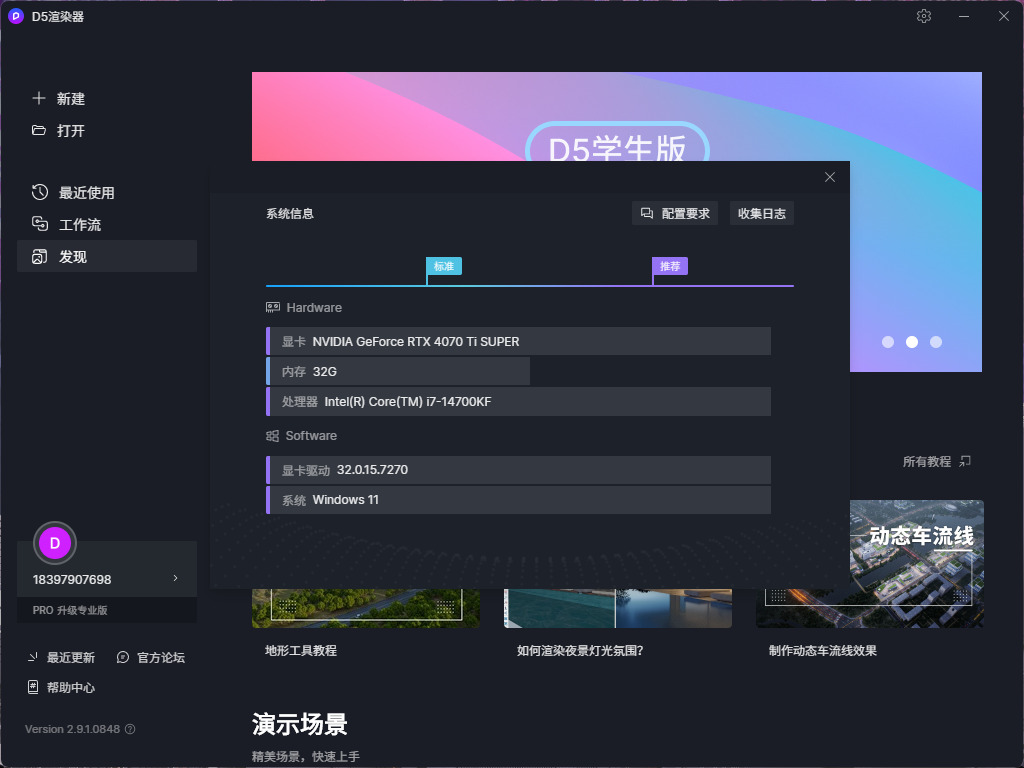This screenshot has height=768, width=1024.
Task: Switch to 发现 sidebar tab
Action: pos(73,257)
